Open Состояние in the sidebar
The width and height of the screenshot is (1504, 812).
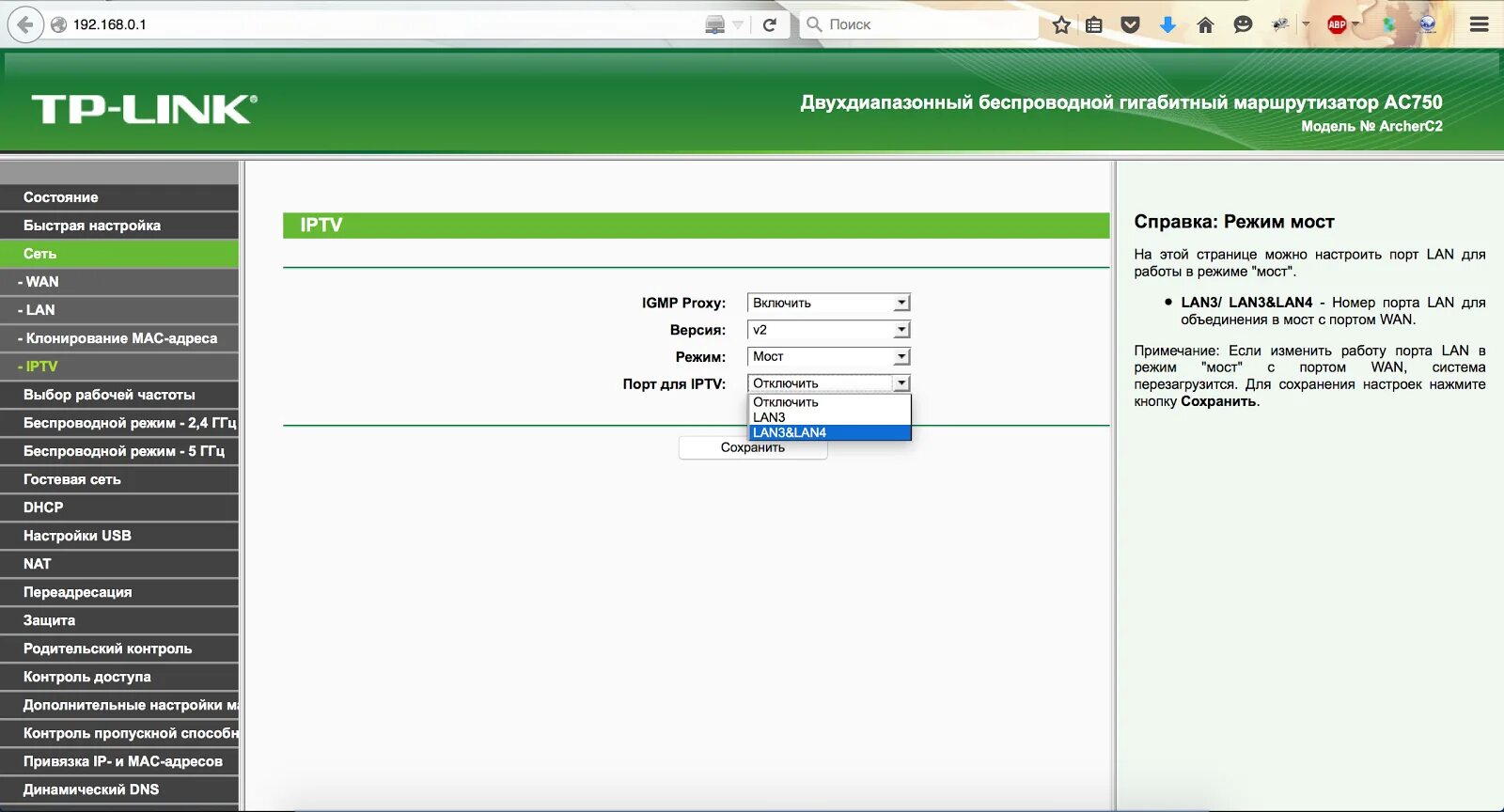pyautogui.click(x=119, y=197)
